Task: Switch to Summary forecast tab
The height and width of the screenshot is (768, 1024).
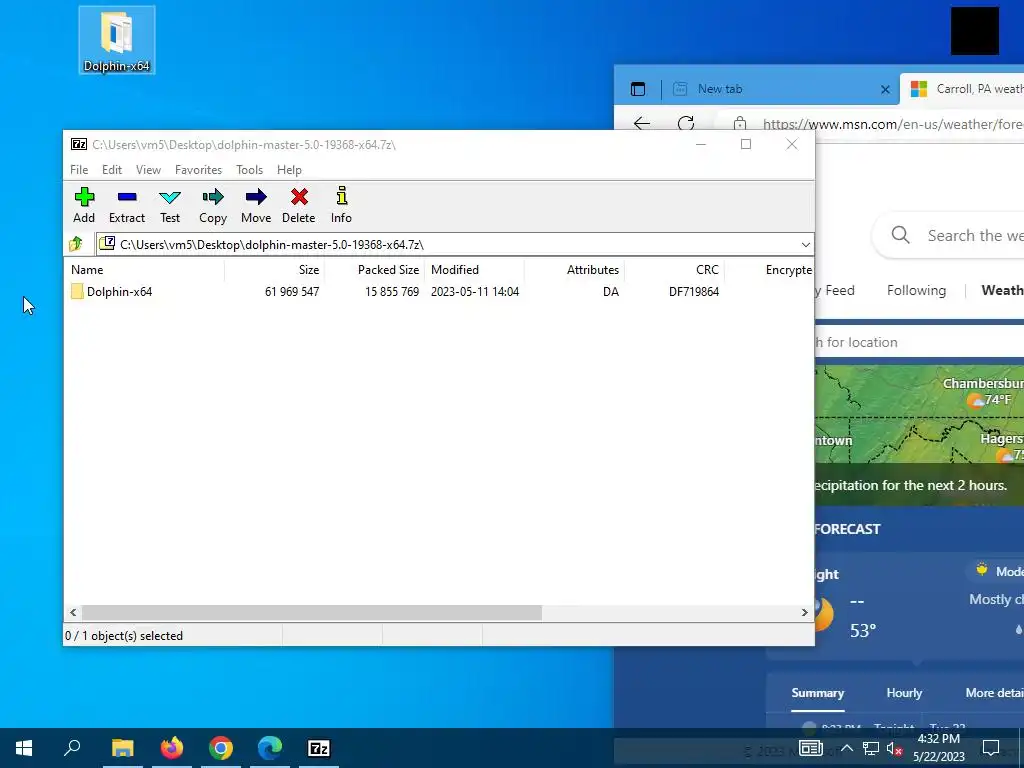Action: 818,693
